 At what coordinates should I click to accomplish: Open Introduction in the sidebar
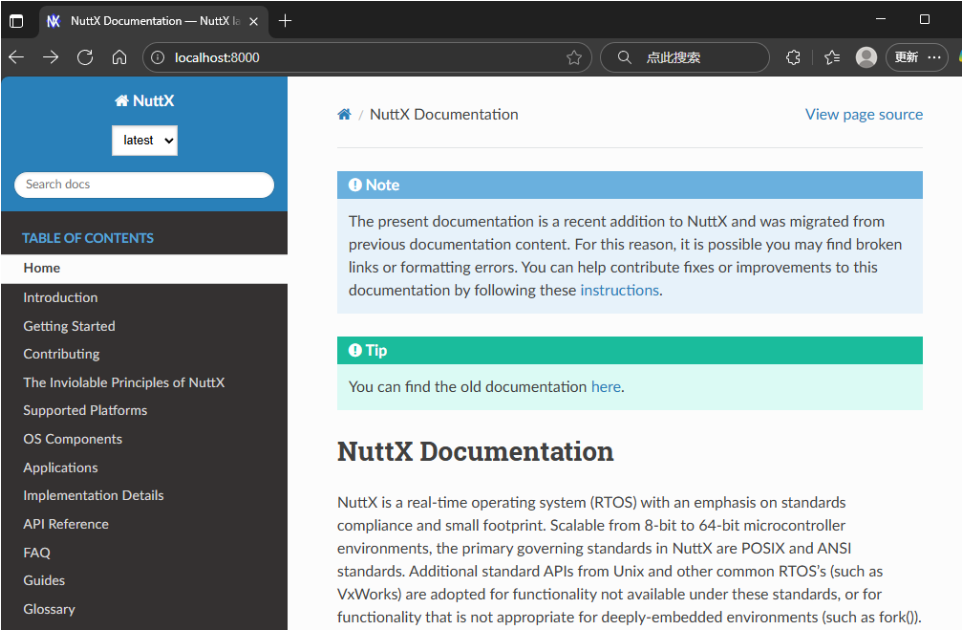tap(60, 298)
